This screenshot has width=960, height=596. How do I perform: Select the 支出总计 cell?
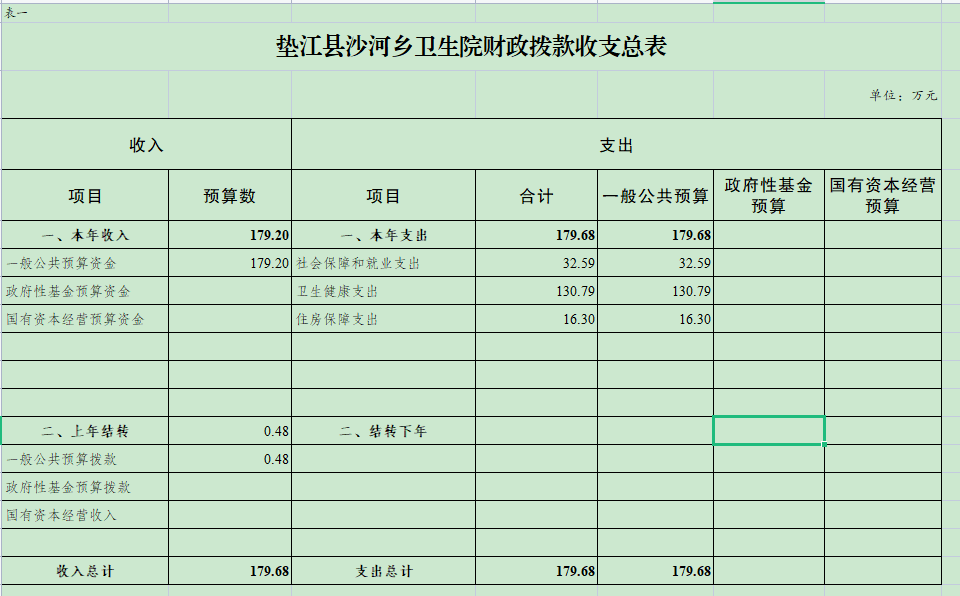coord(383,571)
